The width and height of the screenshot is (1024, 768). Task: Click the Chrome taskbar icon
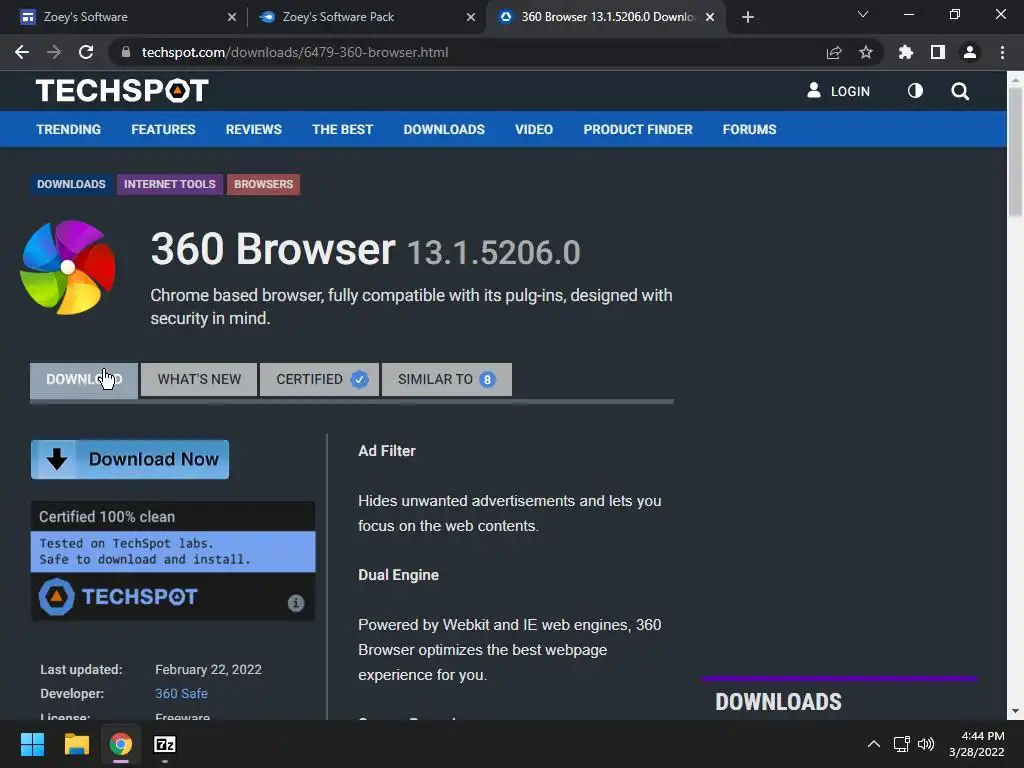pyautogui.click(x=121, y=744)
